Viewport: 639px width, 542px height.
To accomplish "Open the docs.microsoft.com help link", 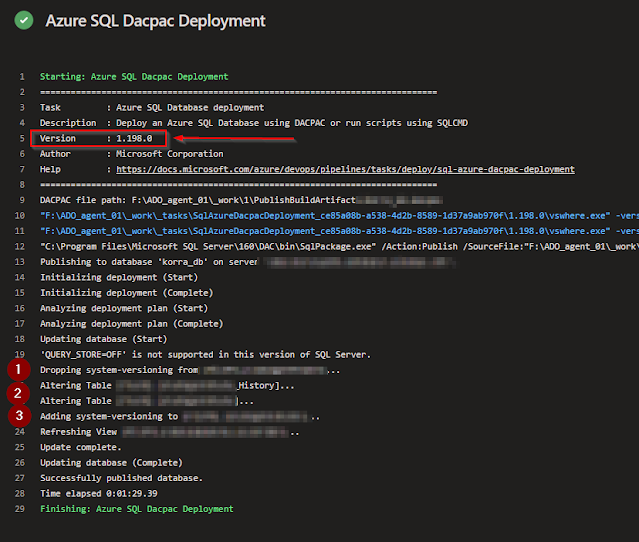I will tap(345, 169).
